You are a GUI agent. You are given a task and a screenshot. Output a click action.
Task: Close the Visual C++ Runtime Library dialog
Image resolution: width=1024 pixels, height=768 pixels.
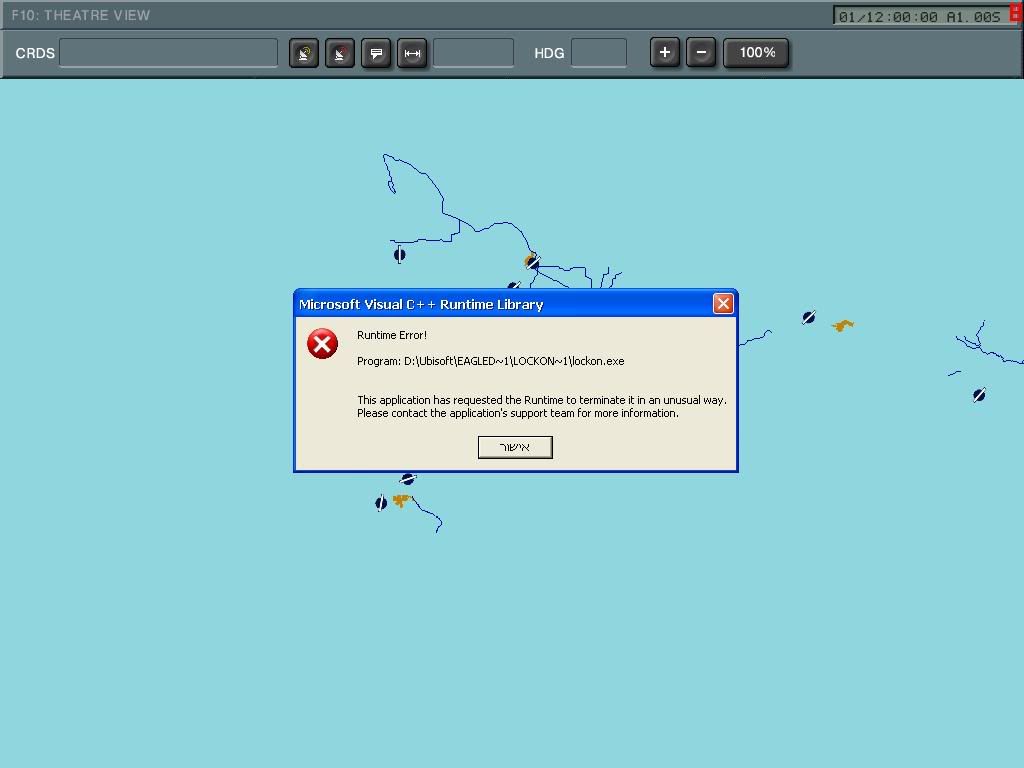[723, 304]
